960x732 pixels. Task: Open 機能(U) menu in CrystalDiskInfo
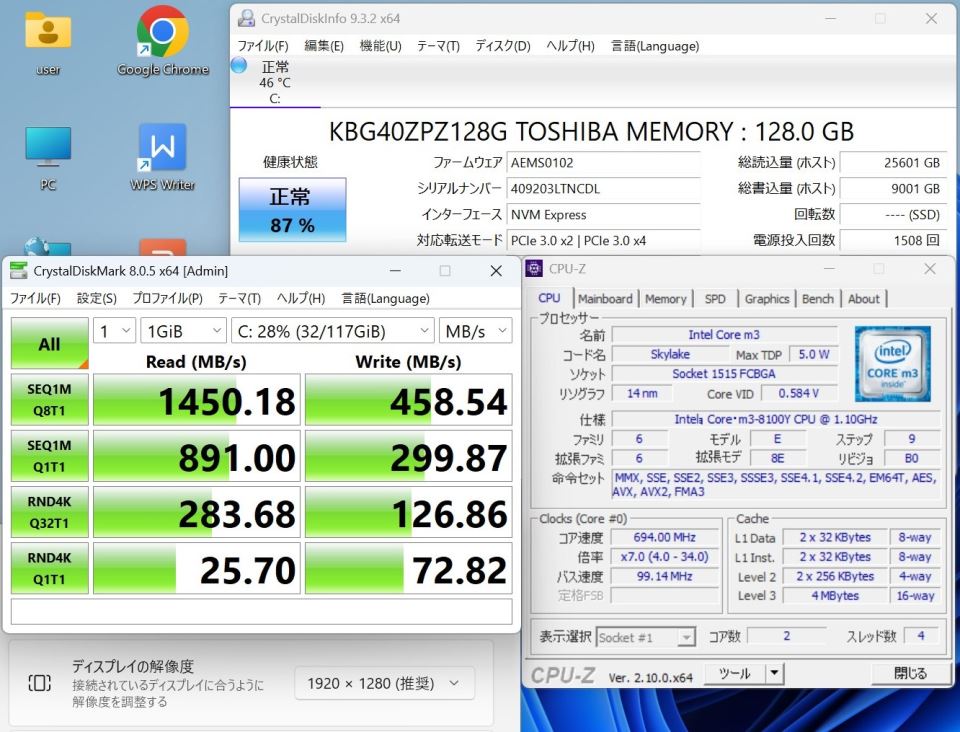(380, 46)
